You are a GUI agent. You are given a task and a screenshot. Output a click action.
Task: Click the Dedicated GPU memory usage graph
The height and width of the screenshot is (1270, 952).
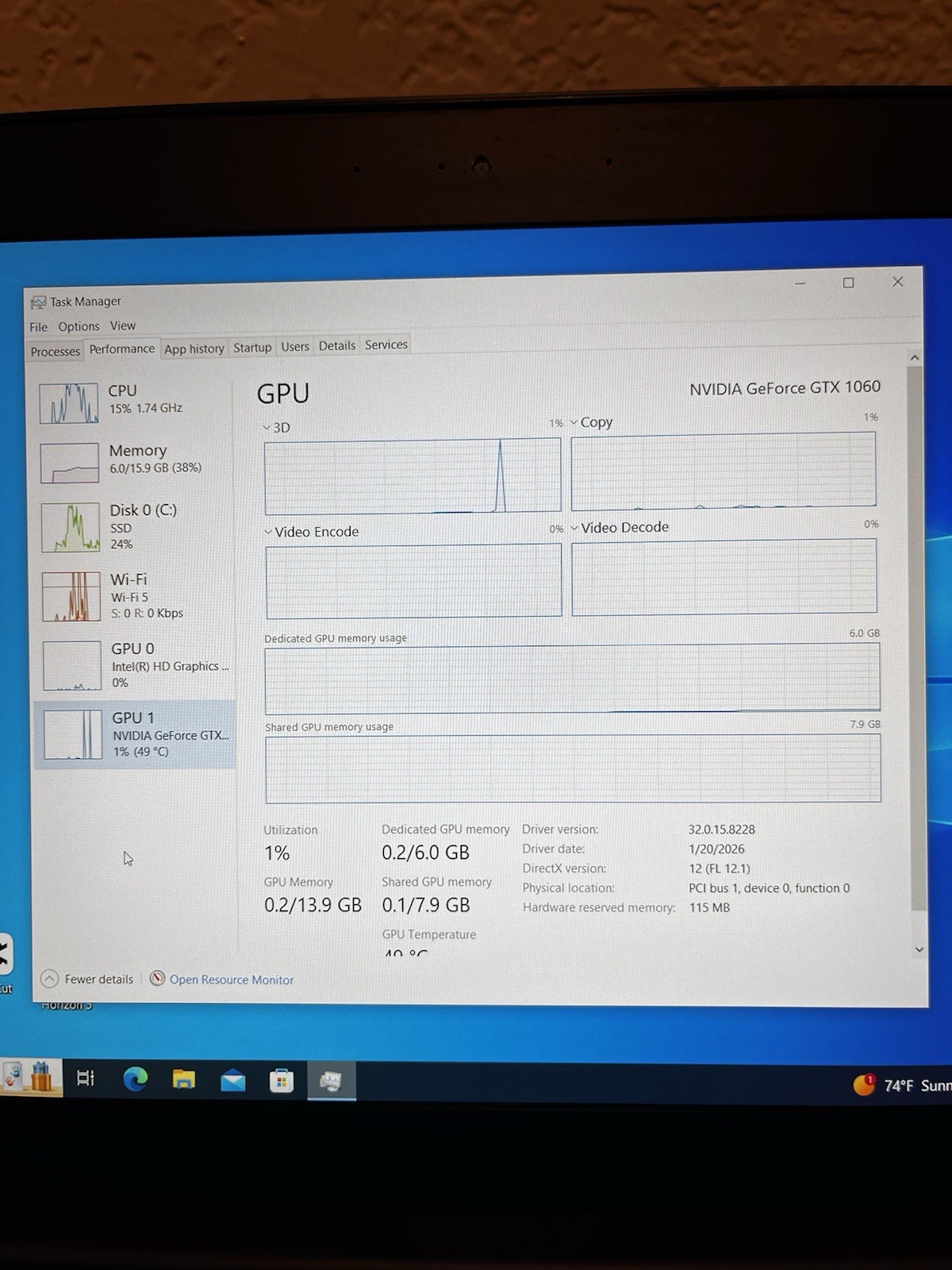(x=572, y=678)
